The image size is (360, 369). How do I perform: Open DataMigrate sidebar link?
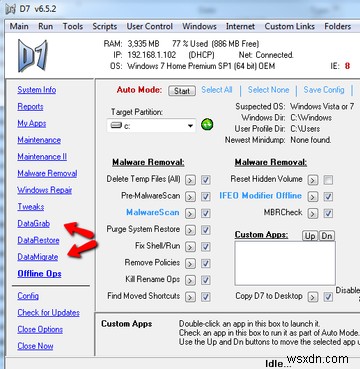point(38,257)
